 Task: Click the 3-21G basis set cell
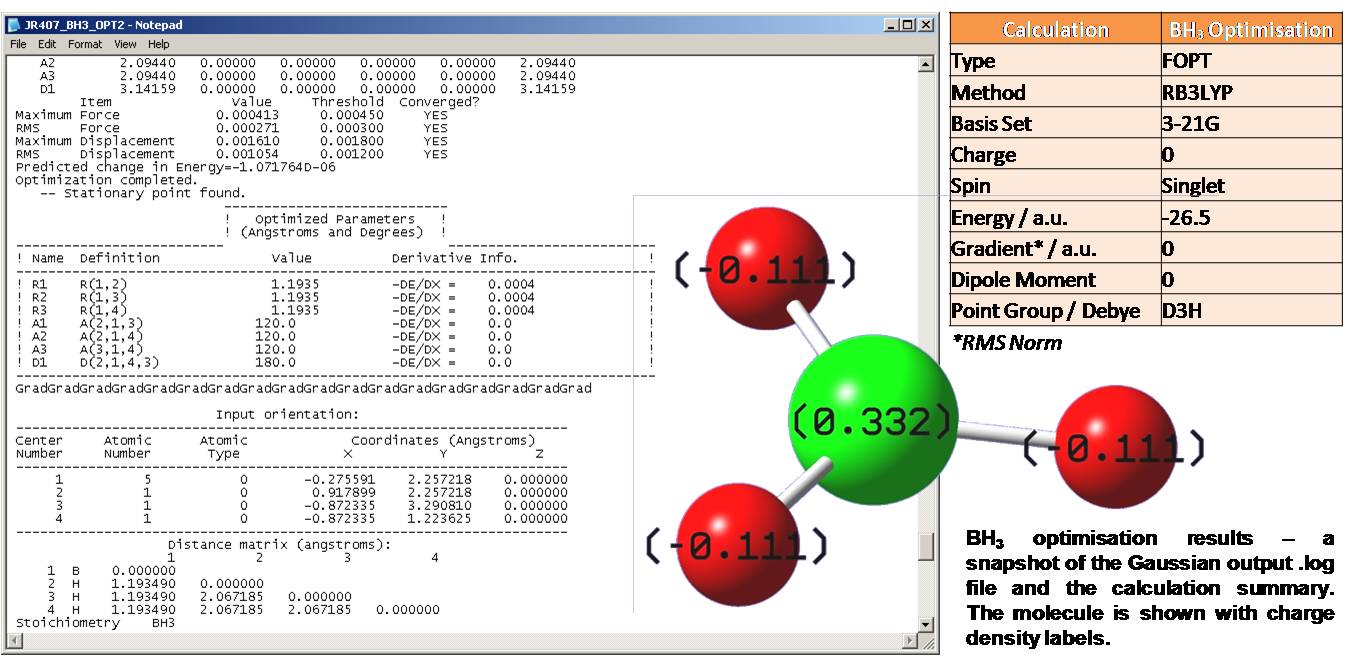(1251, 124)
